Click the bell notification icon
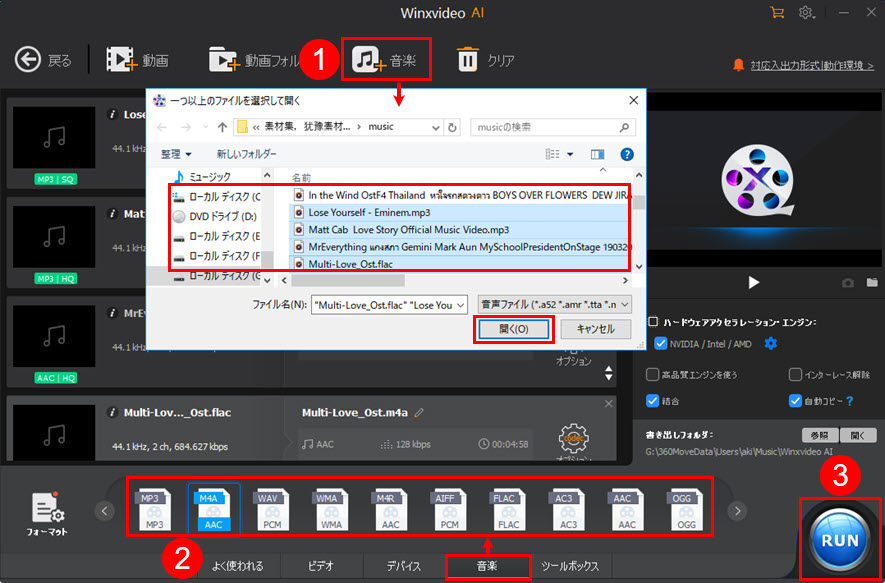The image size is (885, 583). (x=738, y=65)
